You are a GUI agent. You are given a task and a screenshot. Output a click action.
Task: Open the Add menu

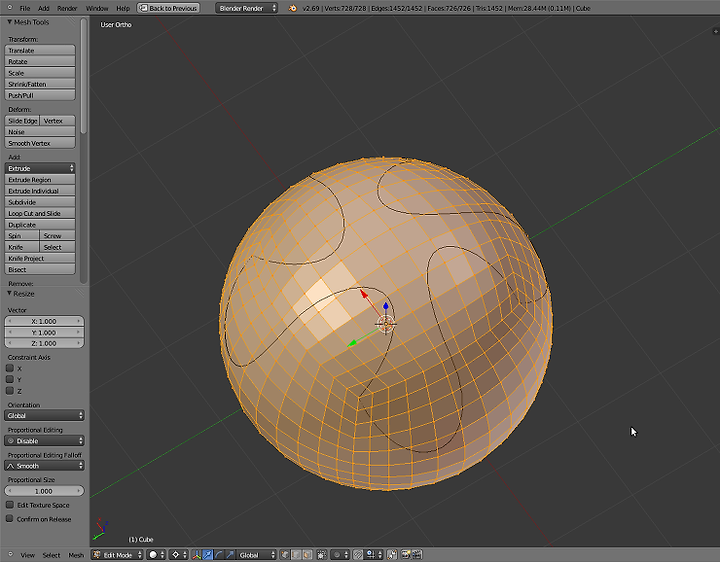point(44,8)
